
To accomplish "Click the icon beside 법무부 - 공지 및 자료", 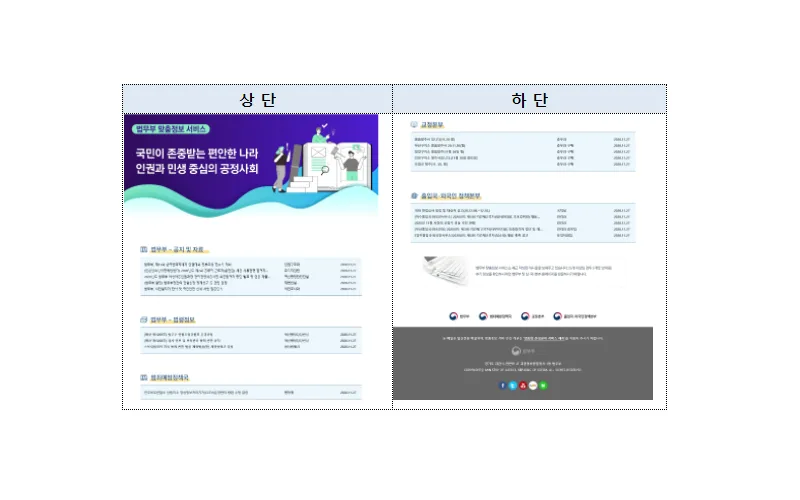I will click(x=144, y=249).
